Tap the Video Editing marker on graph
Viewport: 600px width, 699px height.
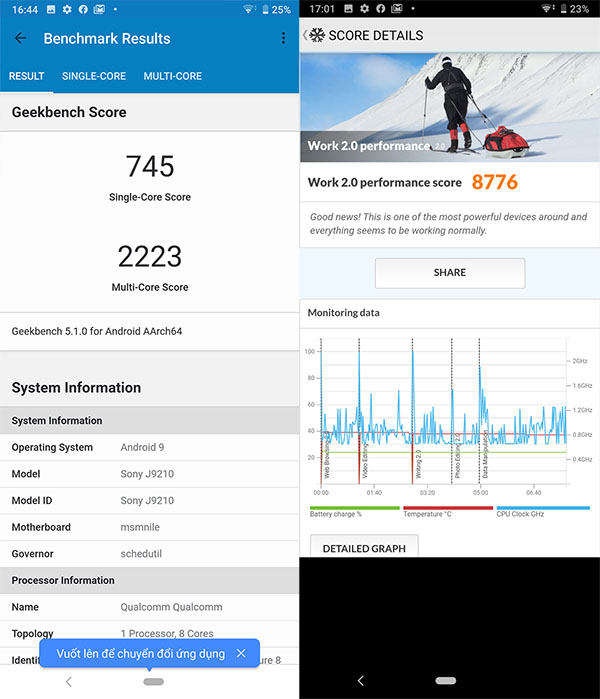tap(365, 461)
